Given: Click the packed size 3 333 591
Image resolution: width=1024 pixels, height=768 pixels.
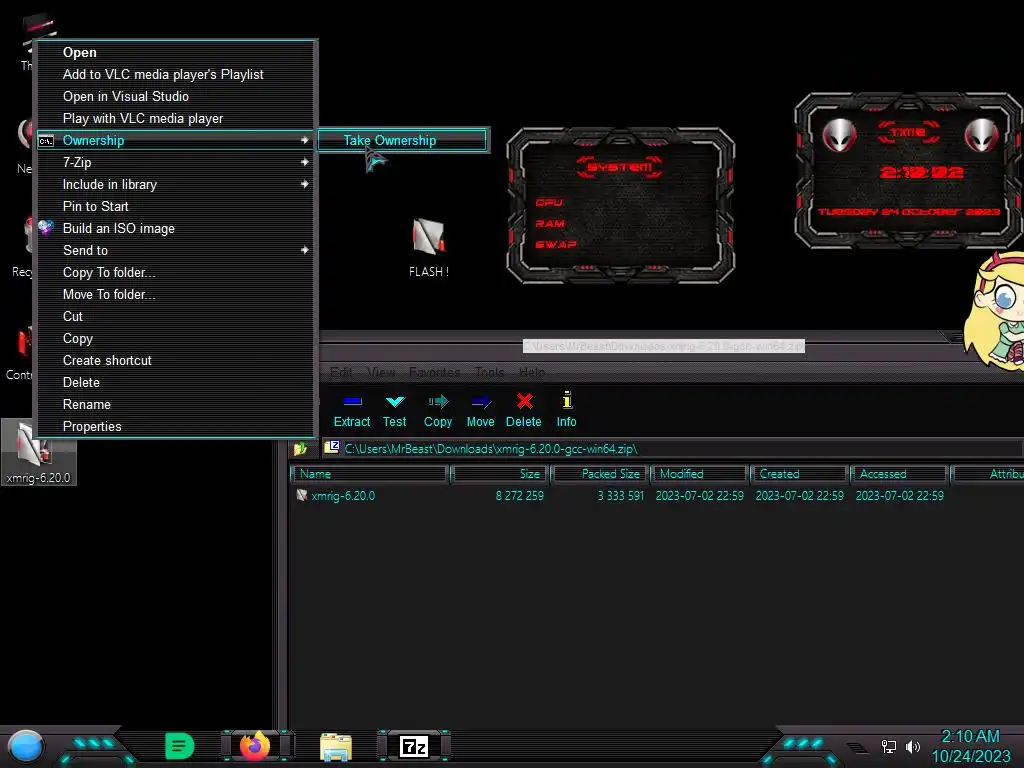Looking at the screenshot, I should coord(620,496).
